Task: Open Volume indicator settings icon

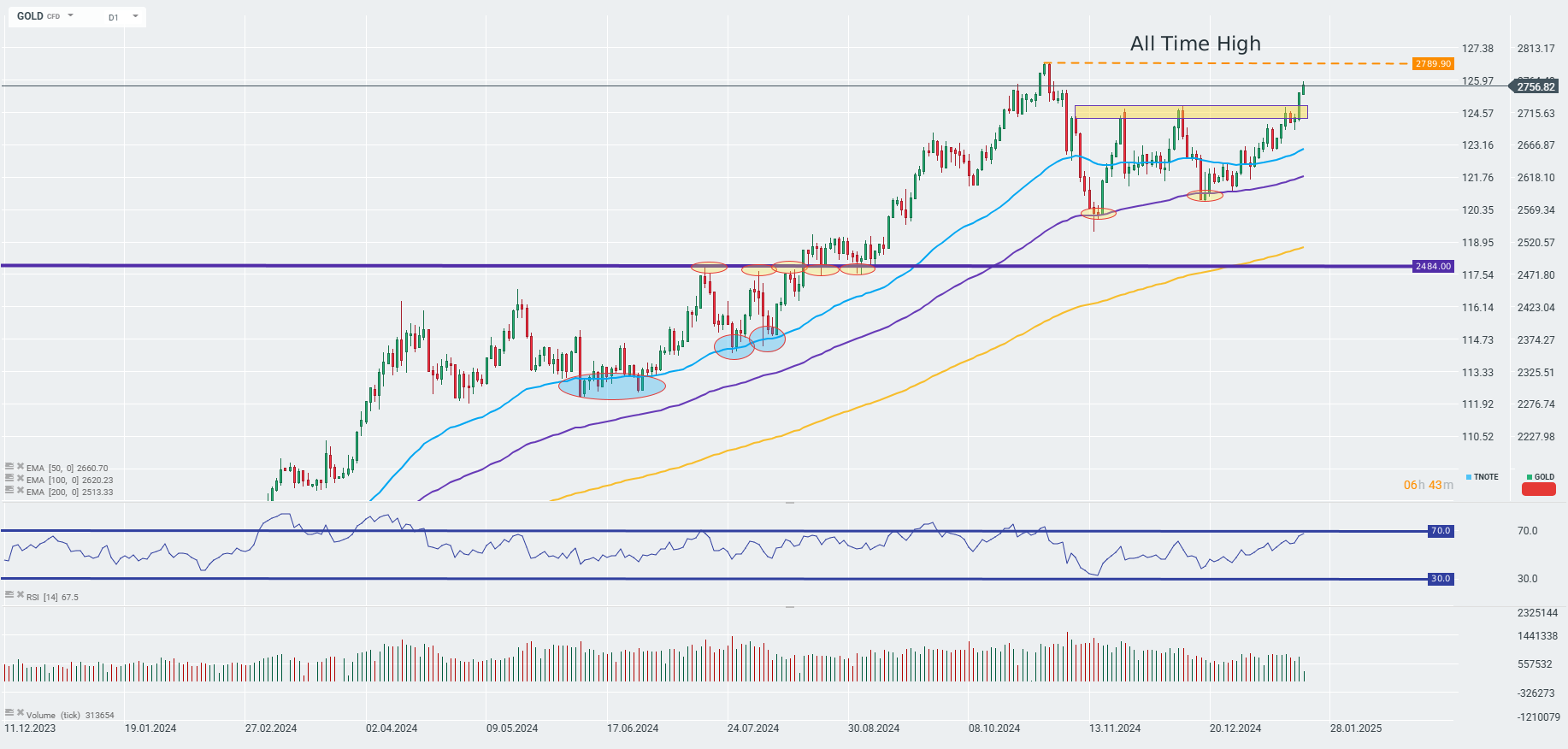Action: click(9, 713)
